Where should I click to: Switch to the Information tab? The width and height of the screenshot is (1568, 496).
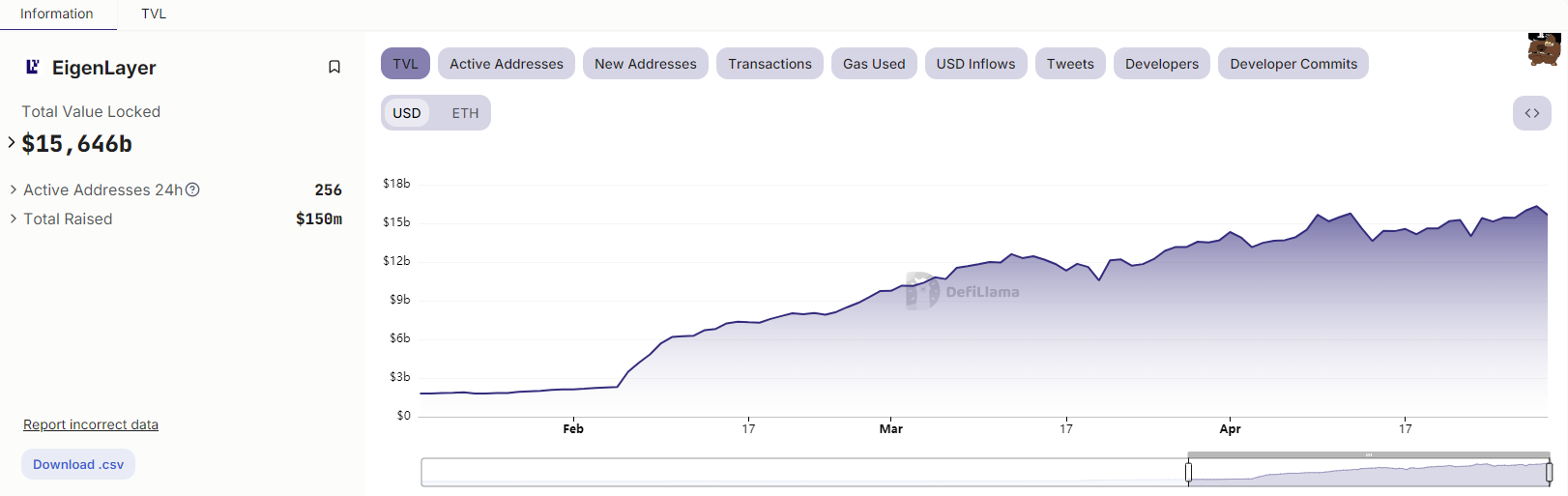pos(57,14)
